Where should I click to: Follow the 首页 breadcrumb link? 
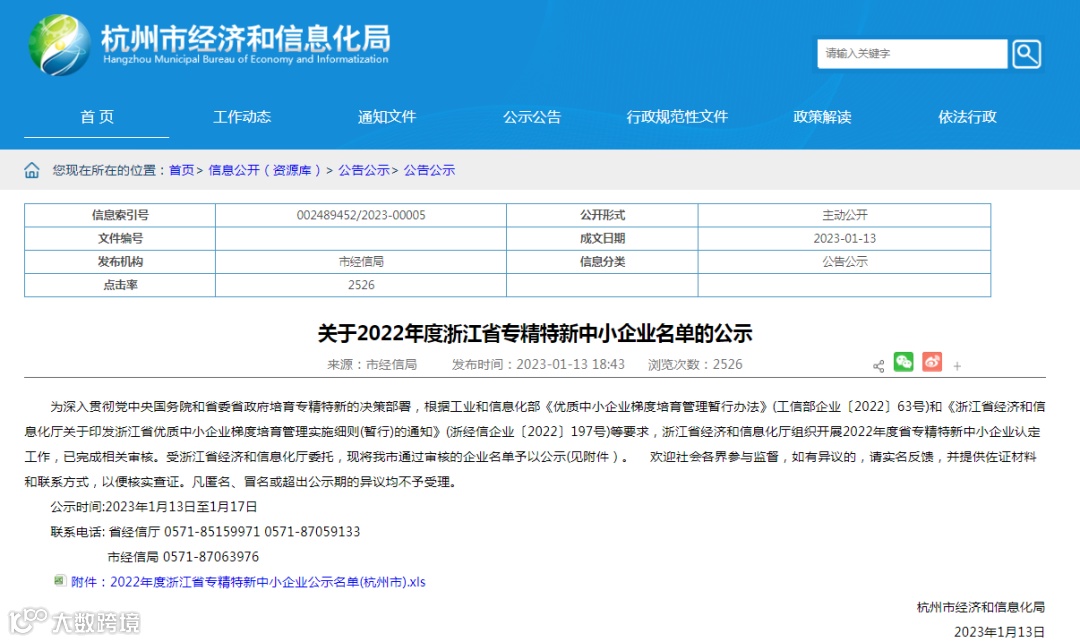182,170
